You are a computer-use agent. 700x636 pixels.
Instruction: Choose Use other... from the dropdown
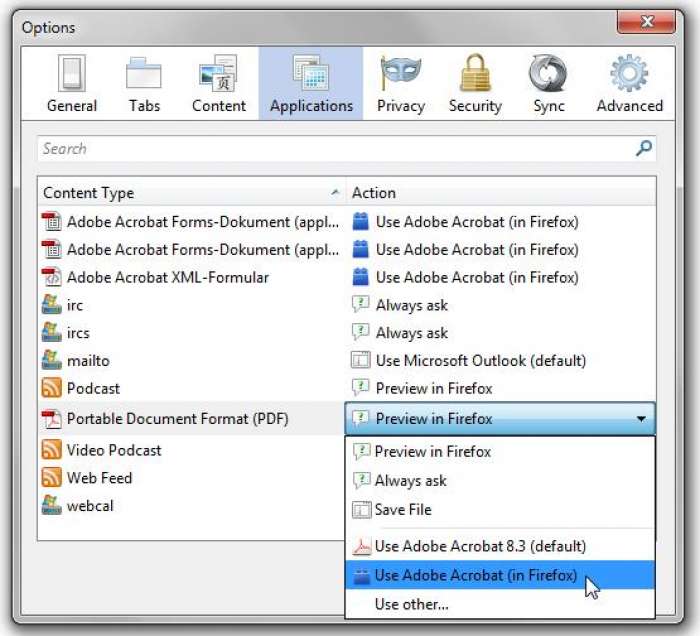click(500, 604)
